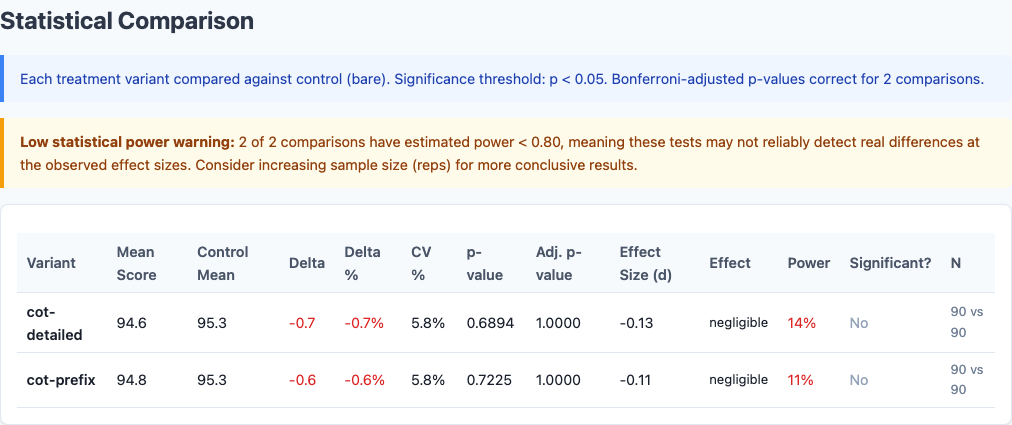Select the effect size -0.11
The width and height of the screenshot is (1012, 425).
click(636, 380)
